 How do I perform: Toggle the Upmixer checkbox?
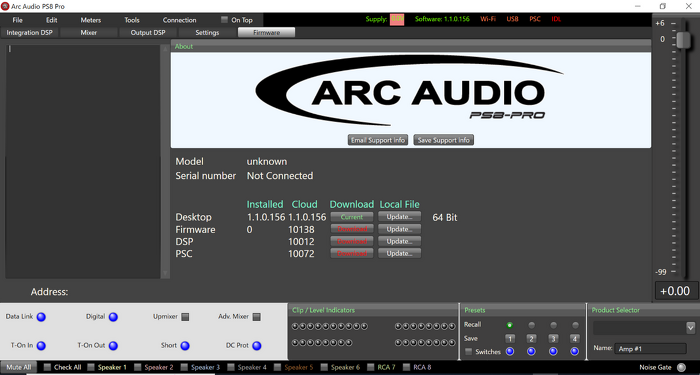185,317
